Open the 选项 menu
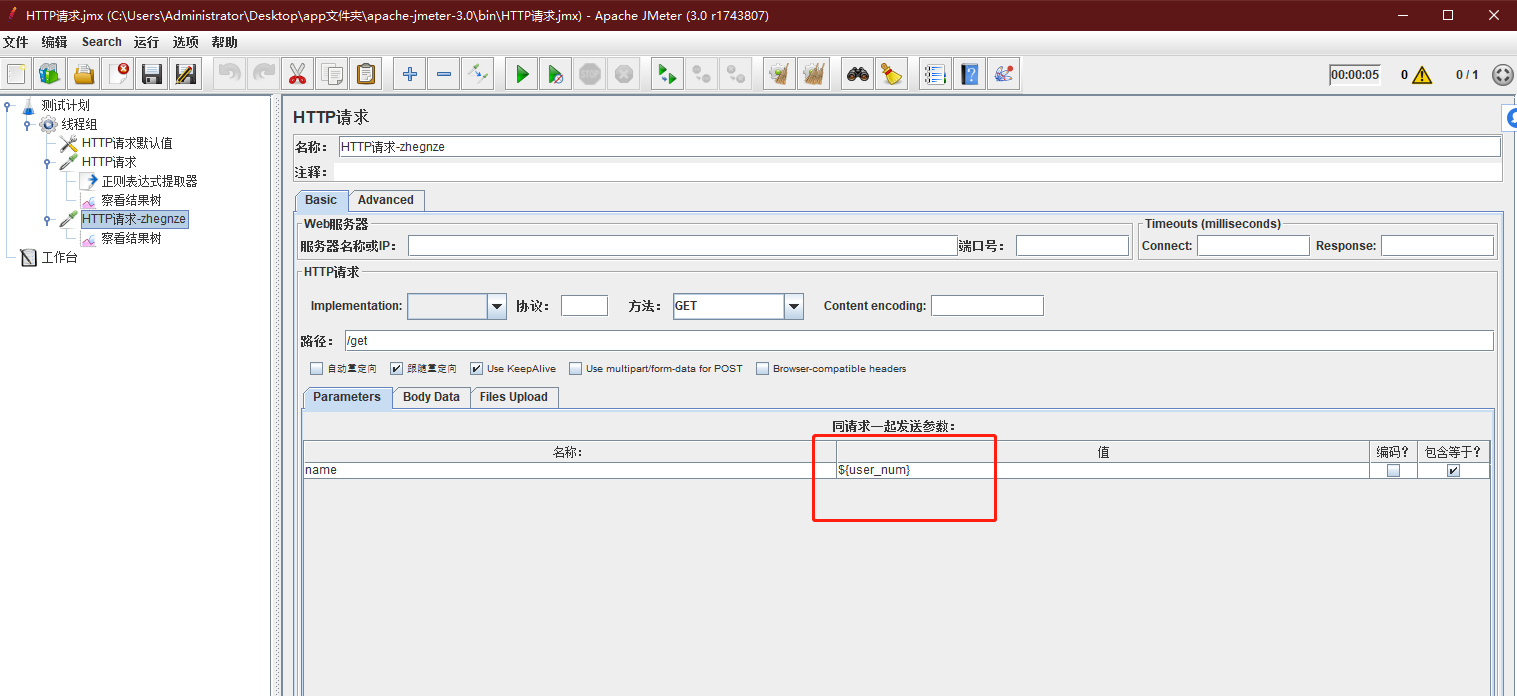Screen dimensions: 1517x696 tap(186, 42)
